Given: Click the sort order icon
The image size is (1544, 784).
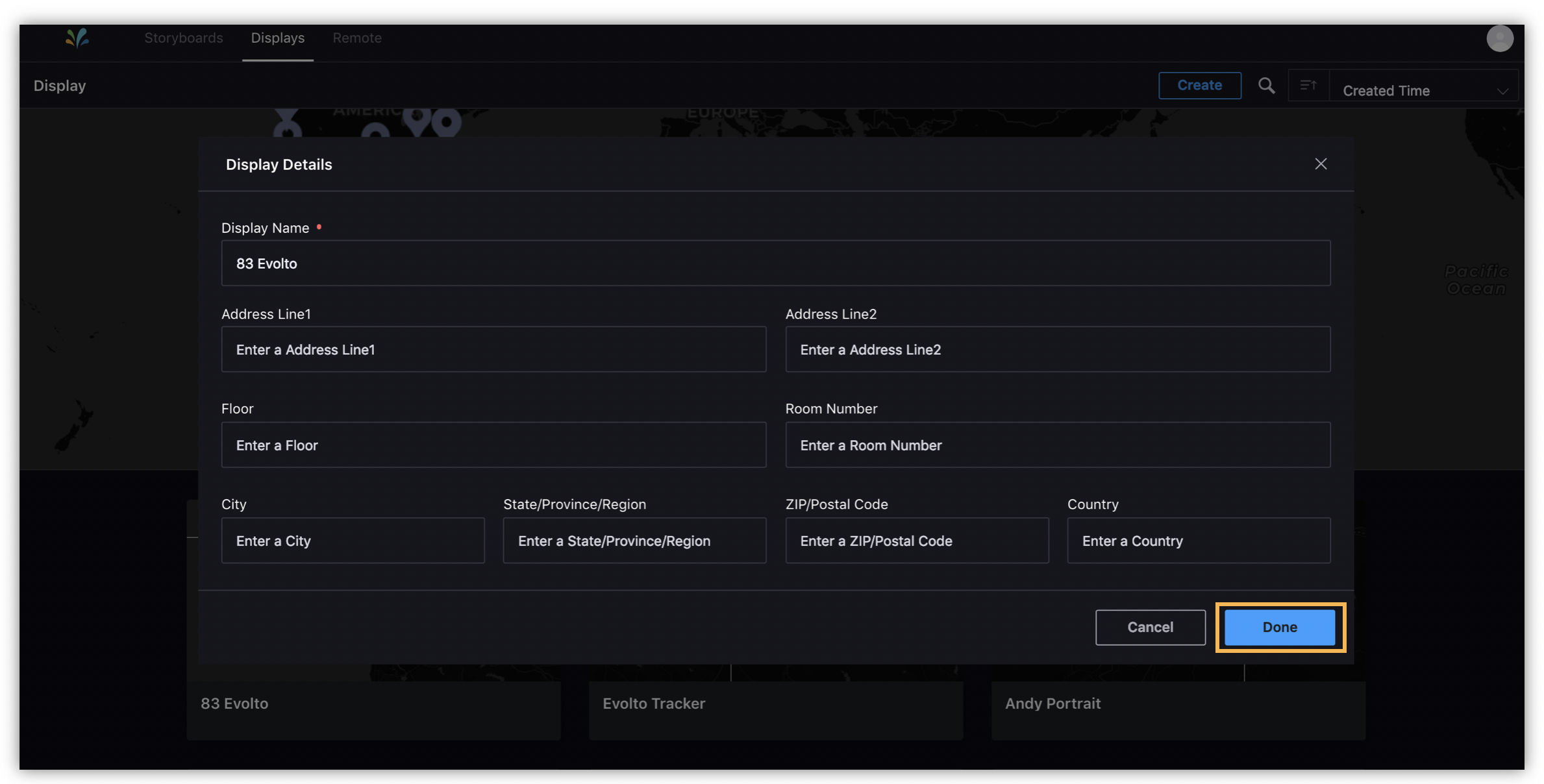Looking at the screenshot, I should tap(1308, 85).
